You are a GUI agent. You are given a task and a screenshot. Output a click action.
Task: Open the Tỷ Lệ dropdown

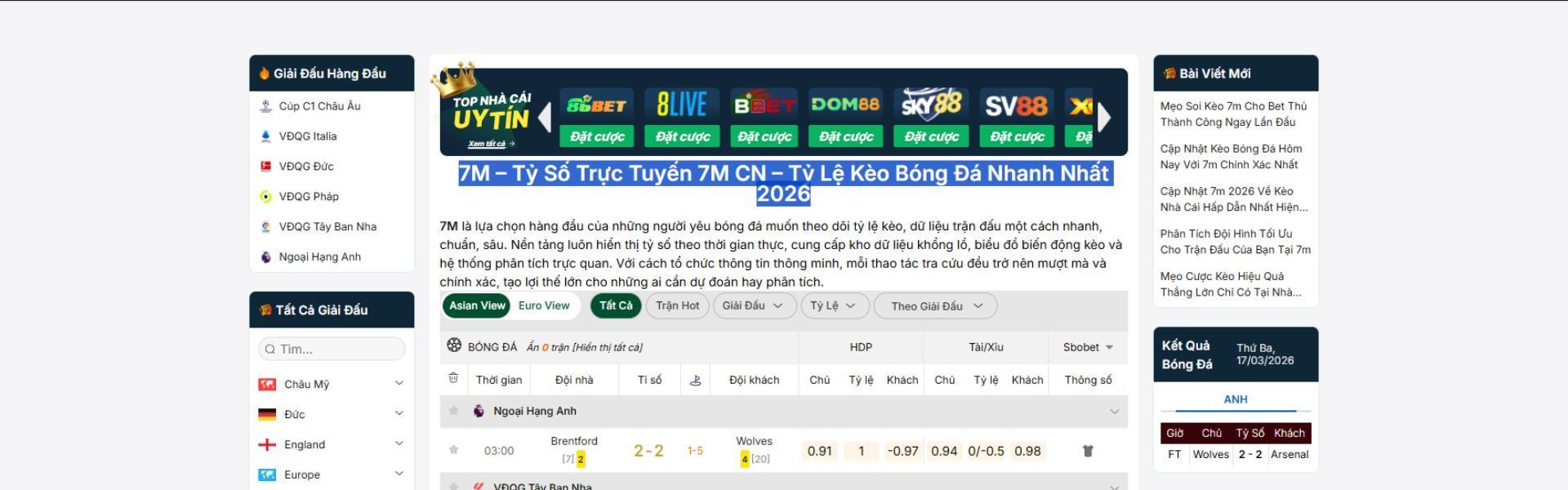832,305
